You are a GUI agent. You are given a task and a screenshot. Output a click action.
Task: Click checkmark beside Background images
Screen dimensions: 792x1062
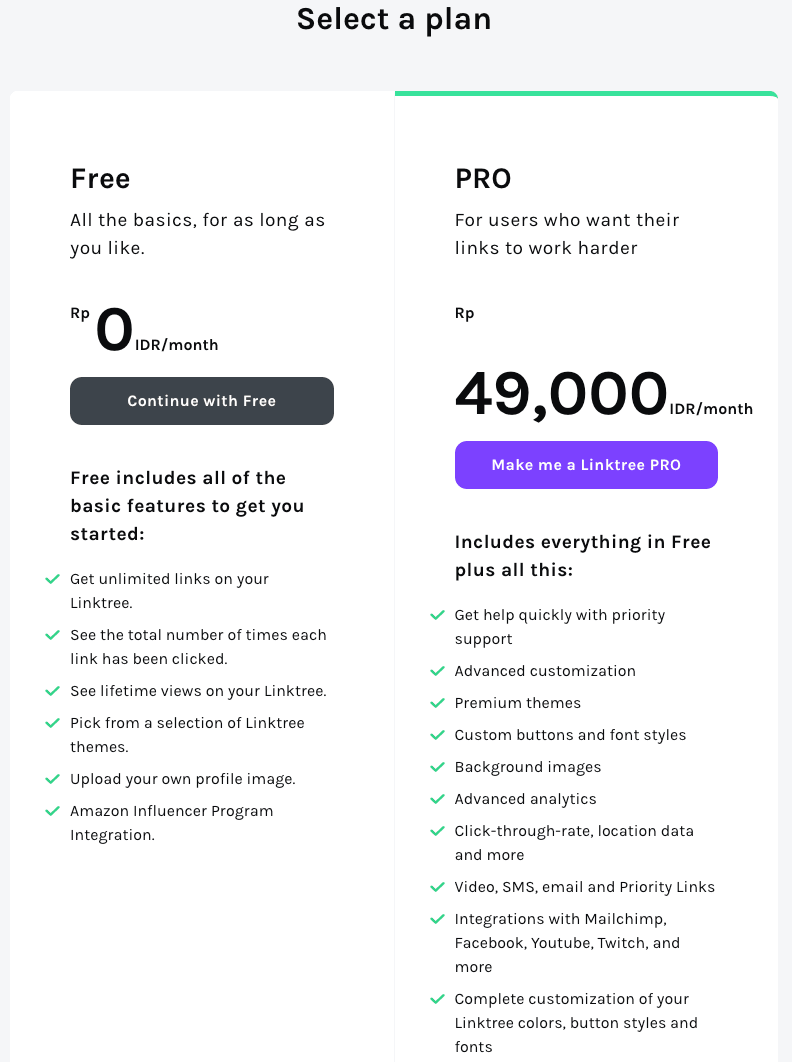click(437, 767)
